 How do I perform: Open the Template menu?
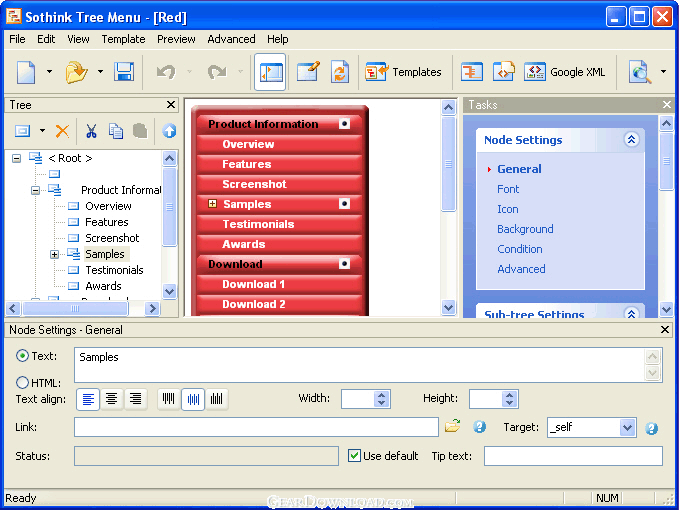(x=123, y=39)
